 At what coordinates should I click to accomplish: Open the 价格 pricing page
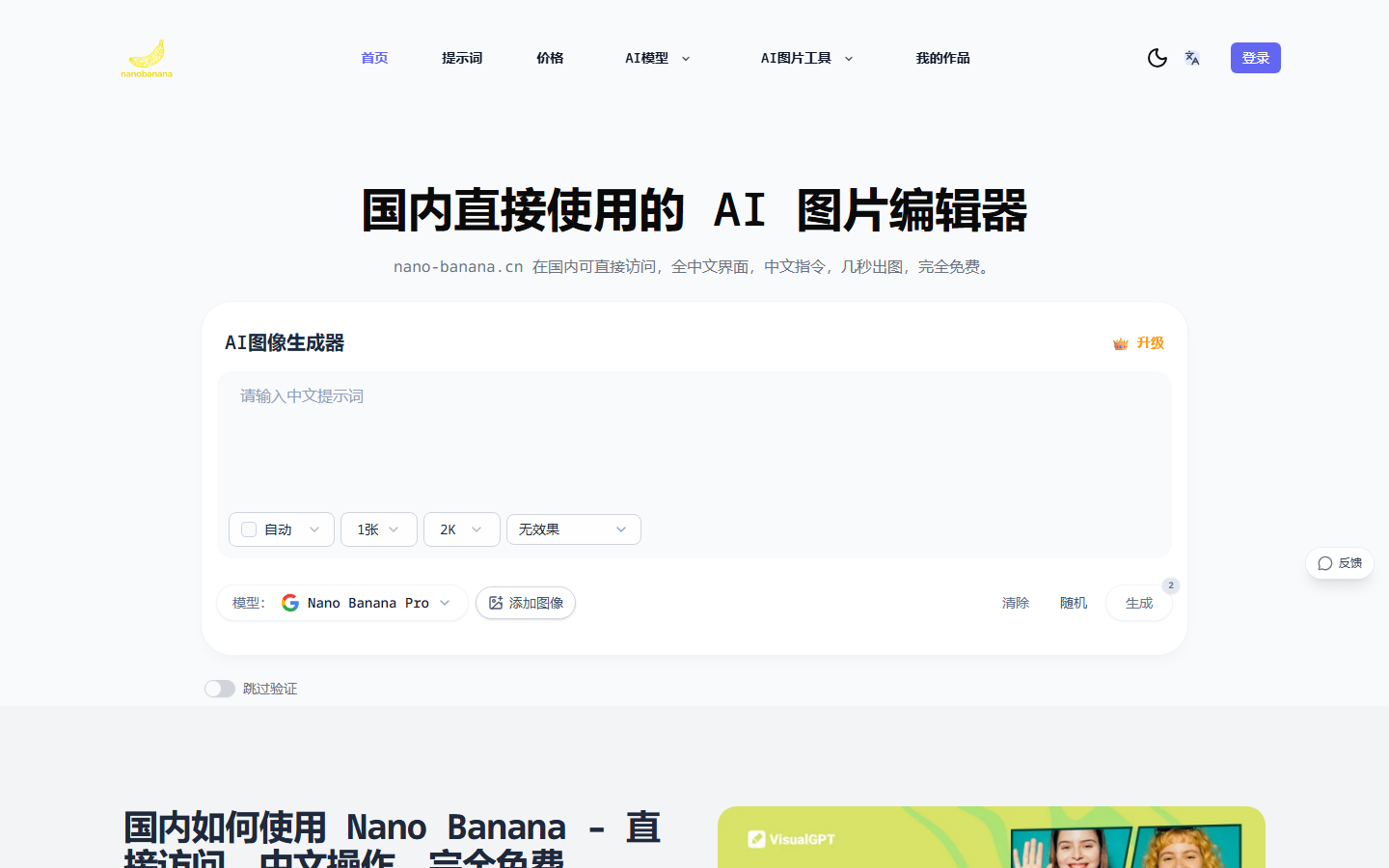point(550,58)
